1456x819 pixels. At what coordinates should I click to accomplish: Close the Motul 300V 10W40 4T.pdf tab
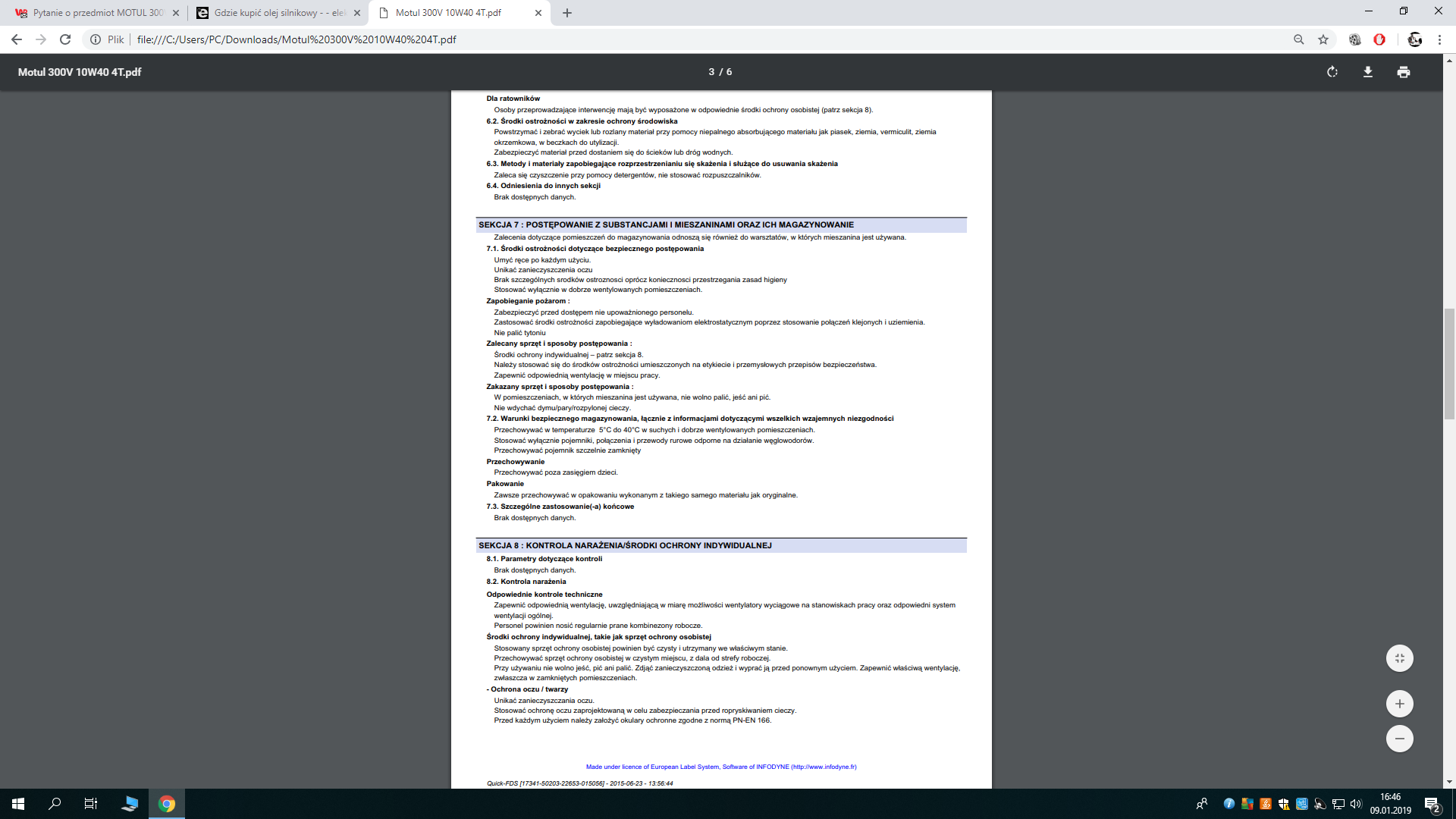tap(538, 13)
